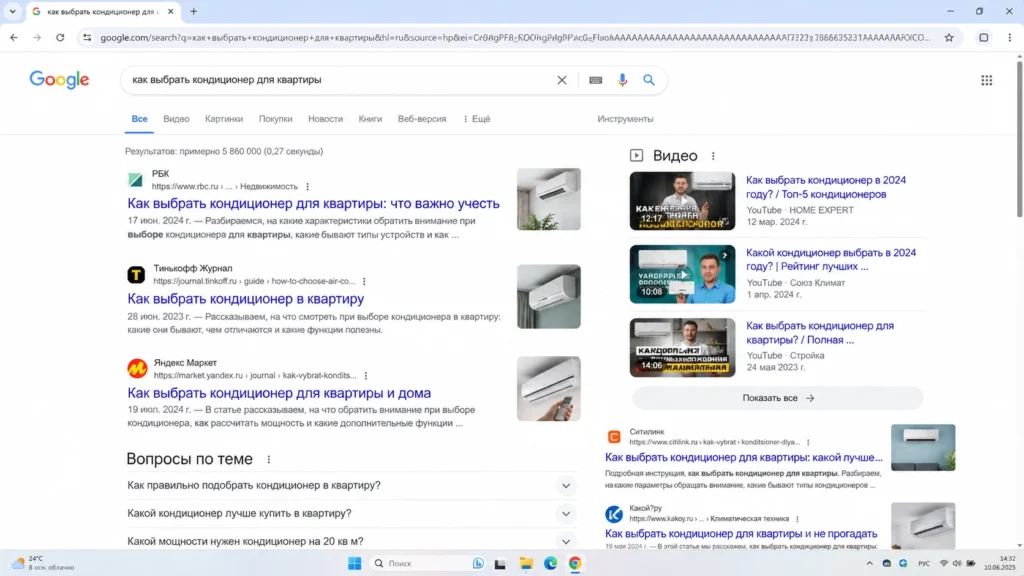Open more options for the Какой.ру result
The width and height of the screenshot is (1024, 576).
point(797,519)
